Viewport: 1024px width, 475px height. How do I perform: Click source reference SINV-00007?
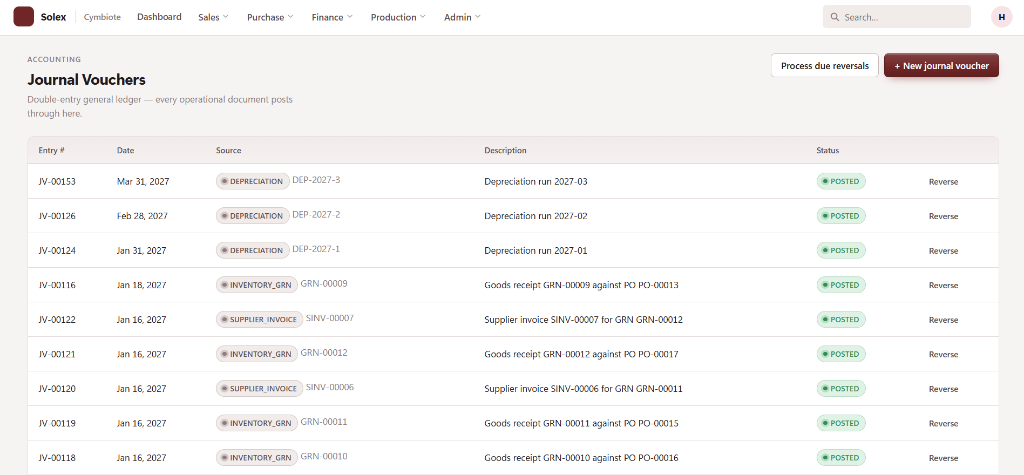(330, 318)
